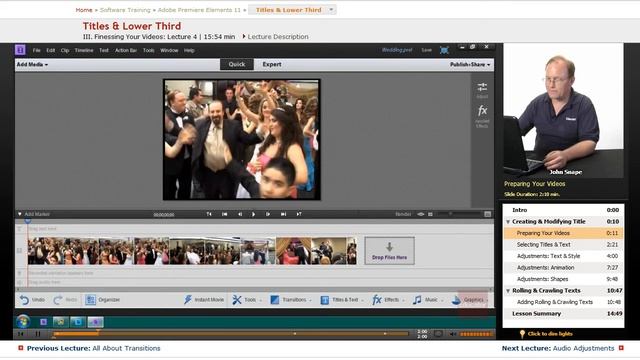
Task: Open the Tools menu in the menu bar
Action: (149, 50)
